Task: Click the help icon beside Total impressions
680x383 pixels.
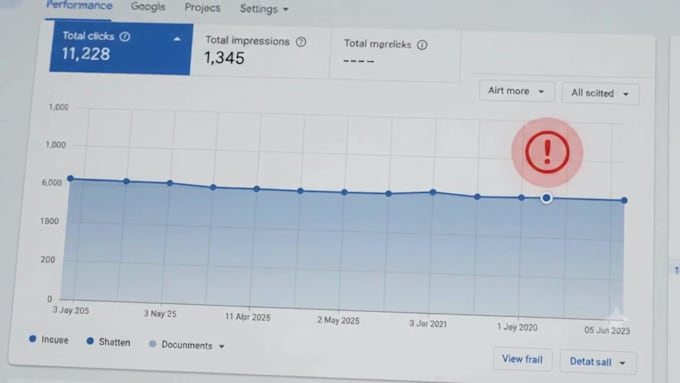Action: (301, 42)
